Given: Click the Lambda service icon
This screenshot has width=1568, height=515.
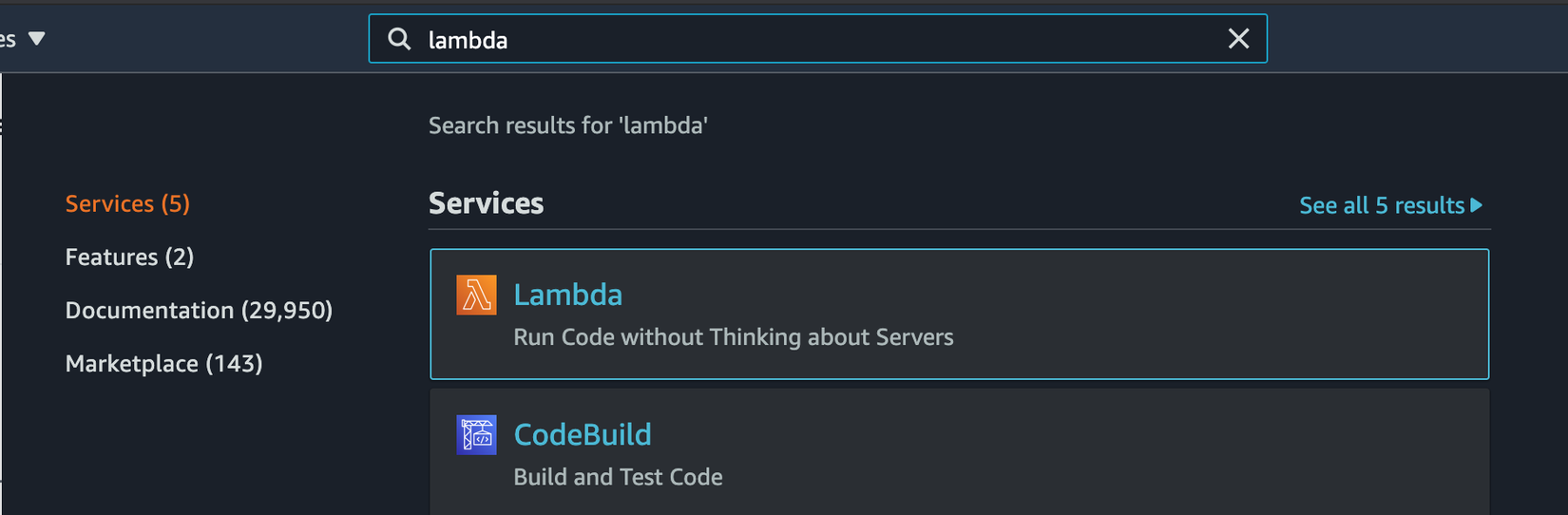Looking at the screenshot, I should tap(476, 295).
